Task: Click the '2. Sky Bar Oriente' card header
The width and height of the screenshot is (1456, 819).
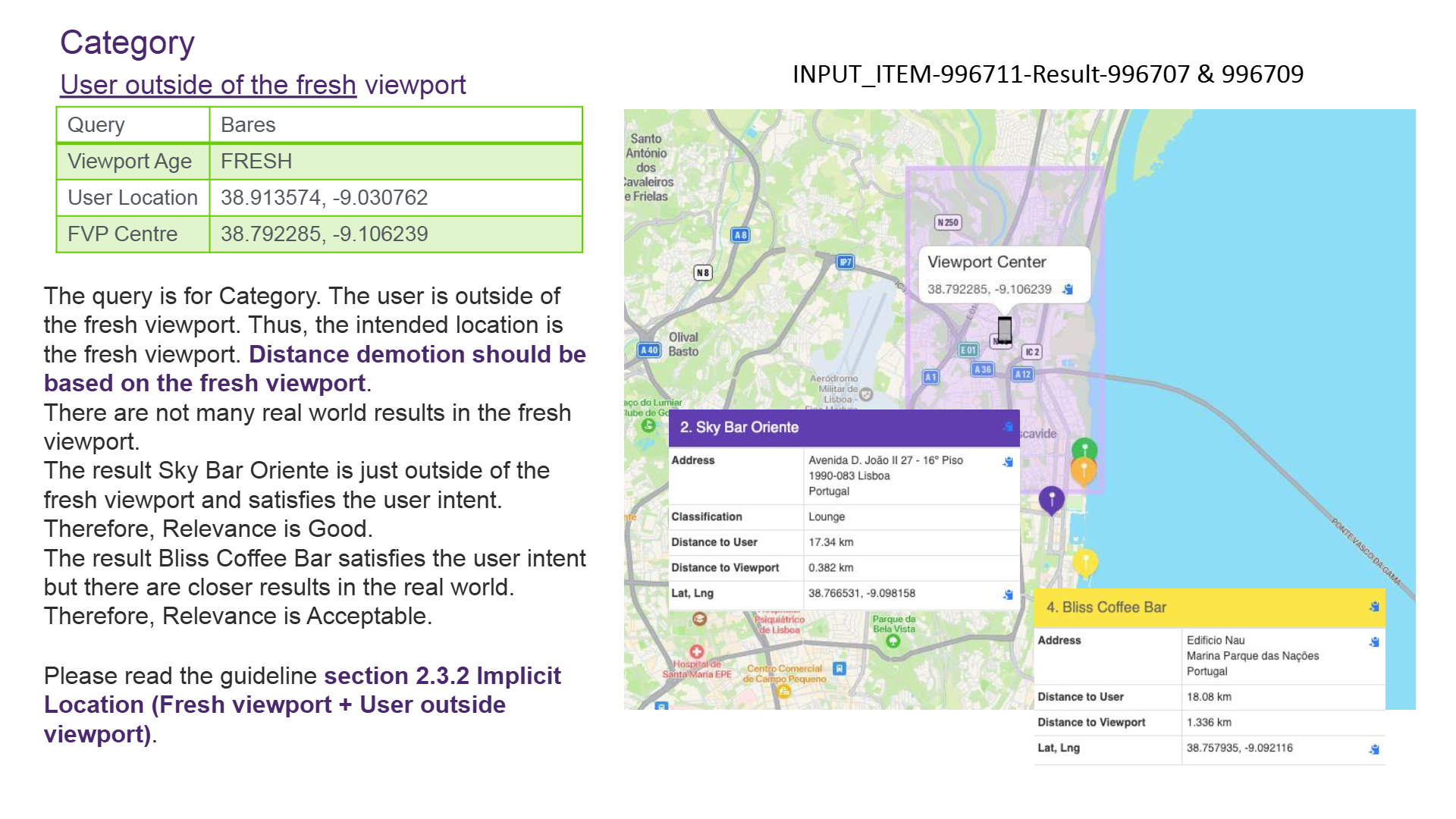Action: click(844, 428)
